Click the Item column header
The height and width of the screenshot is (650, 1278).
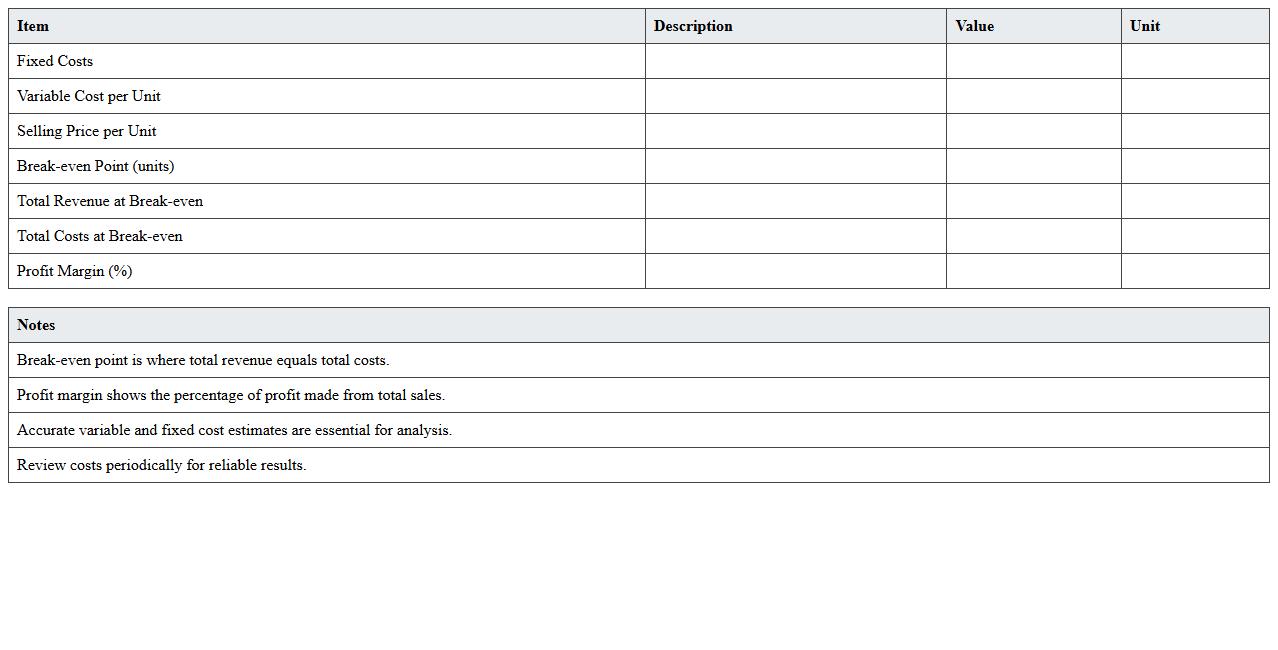[33, 26]
